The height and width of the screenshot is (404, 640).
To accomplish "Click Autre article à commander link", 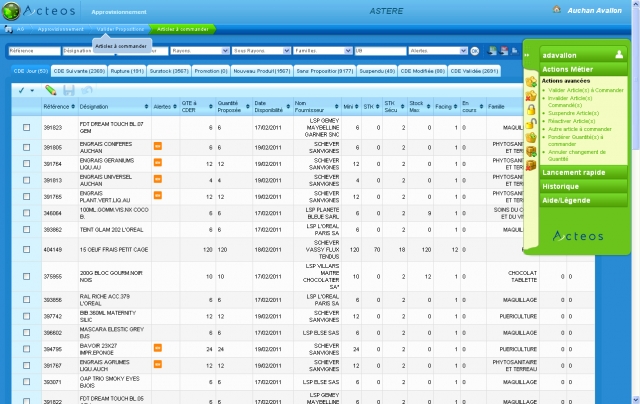I will tap(580, 129).
